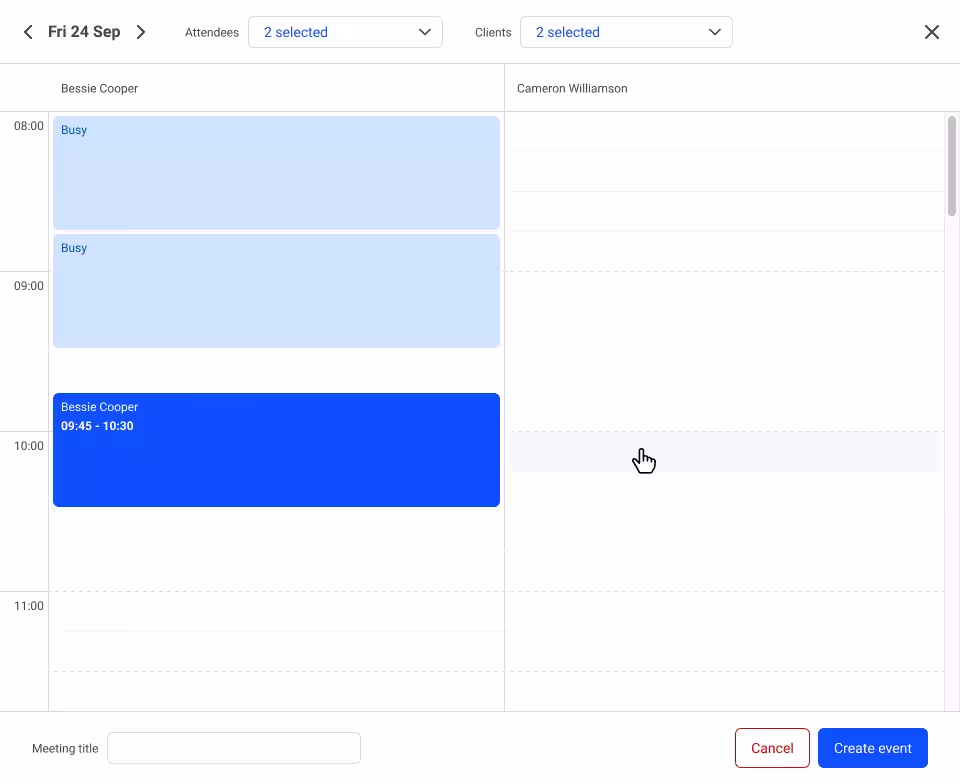Click highlighted 10:00 slot in Cameron Williamson column
The image size is (960, 784).
(724, 452)
